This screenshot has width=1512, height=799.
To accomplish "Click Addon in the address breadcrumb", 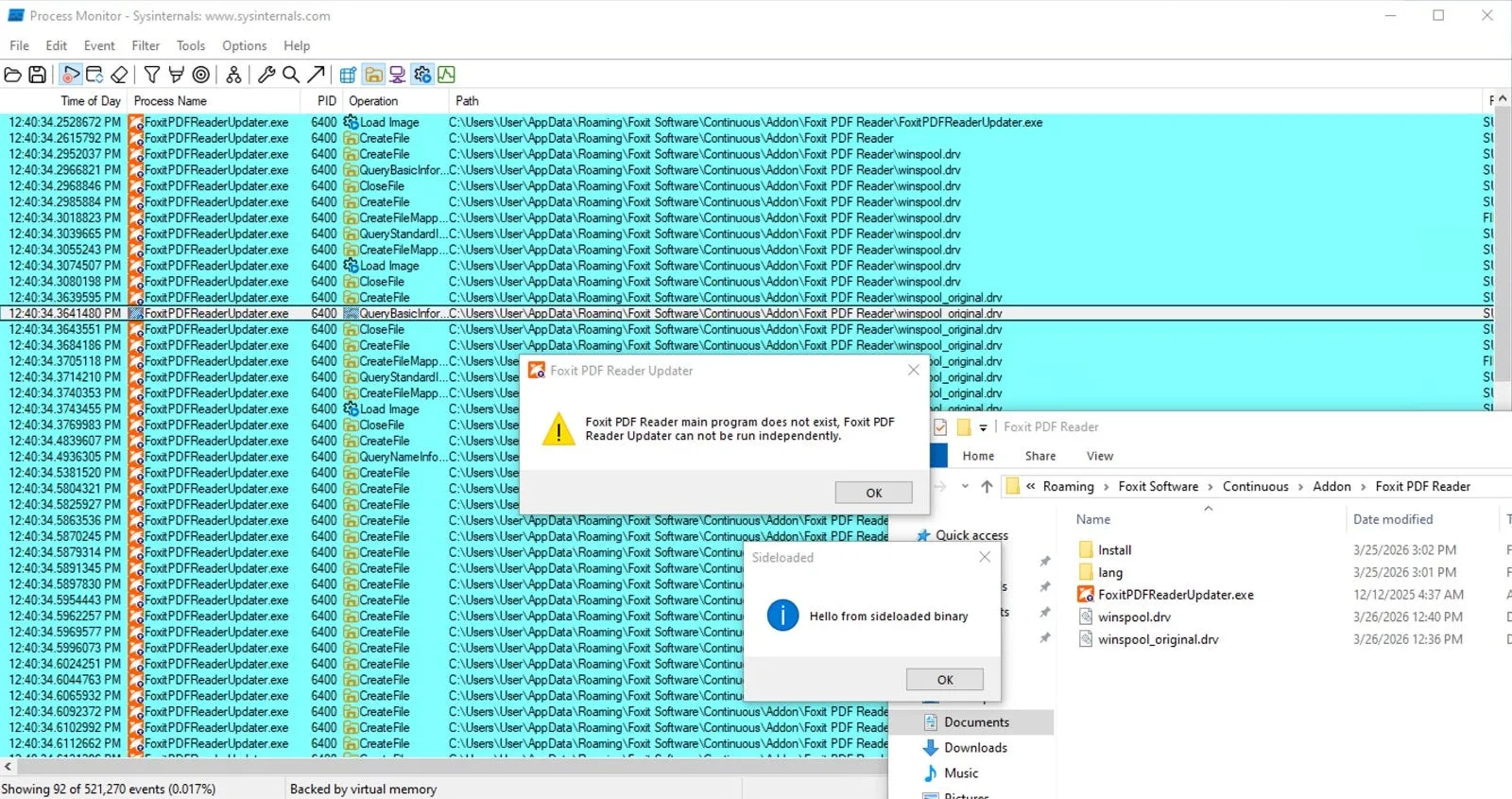I will click(x=1332, y=486).
